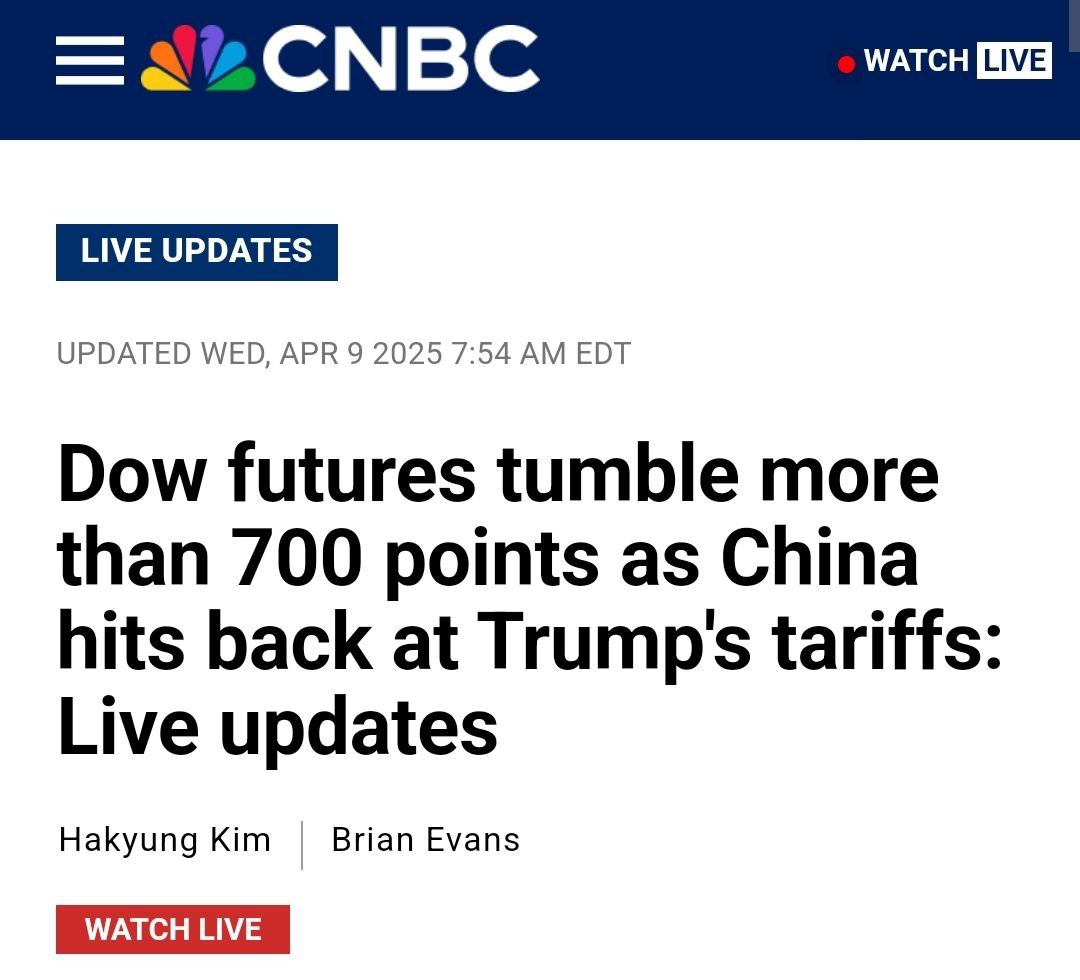Open the hamburger navigation menu
The width and height of the screenshot is (1080, 980).
(x=89, y=61)
